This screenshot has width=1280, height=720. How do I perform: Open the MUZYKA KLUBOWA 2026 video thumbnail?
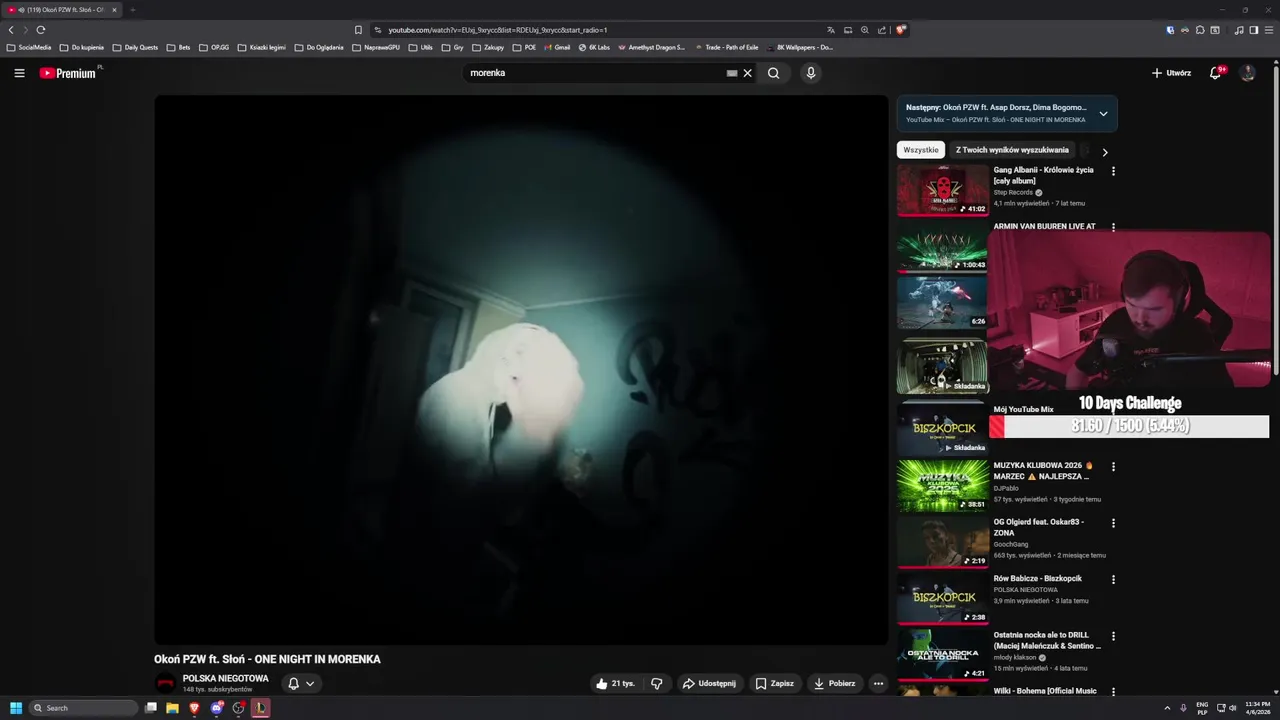click(942, 485)
